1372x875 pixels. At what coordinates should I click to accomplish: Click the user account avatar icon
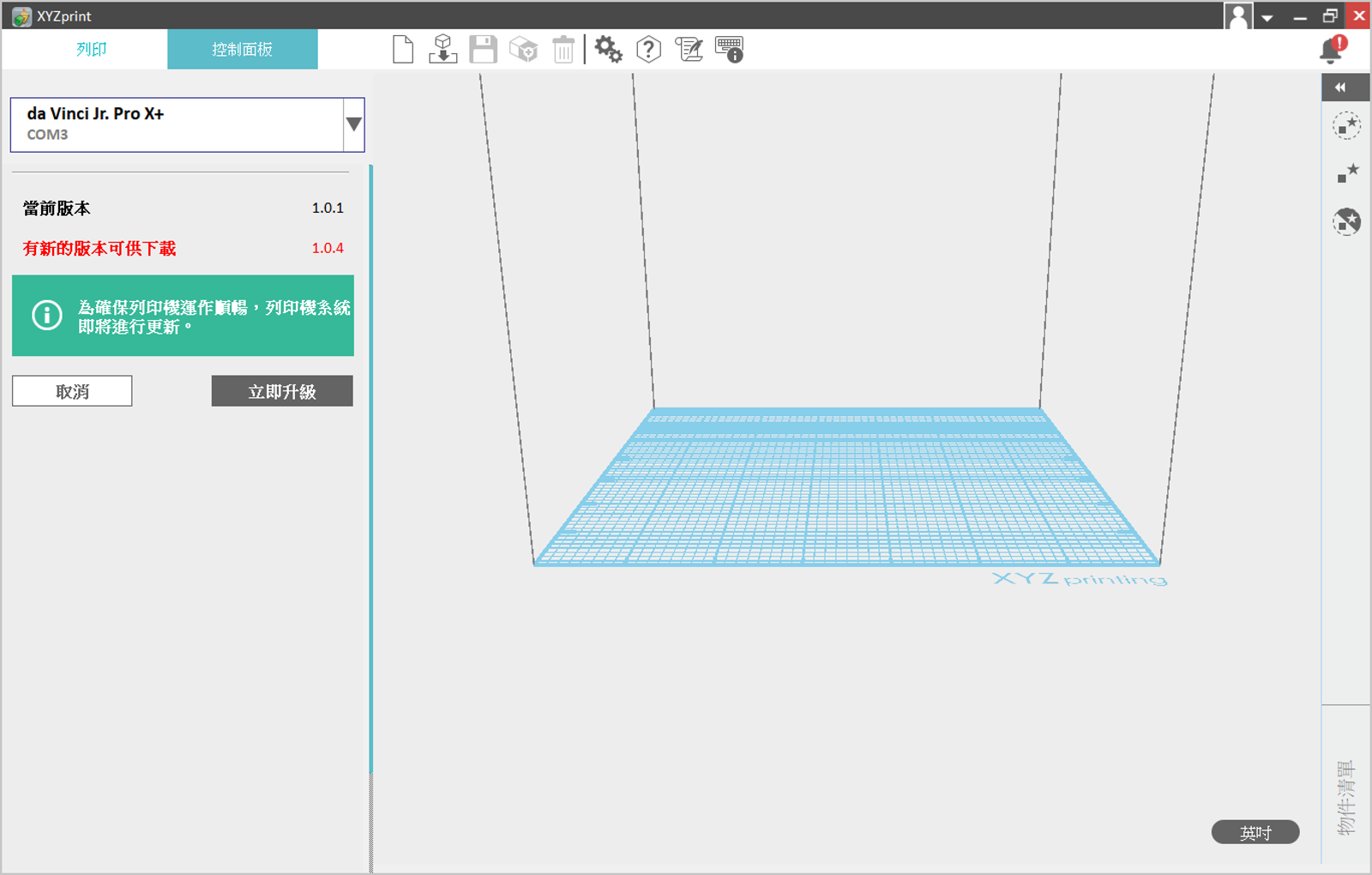click(1237, 16)
